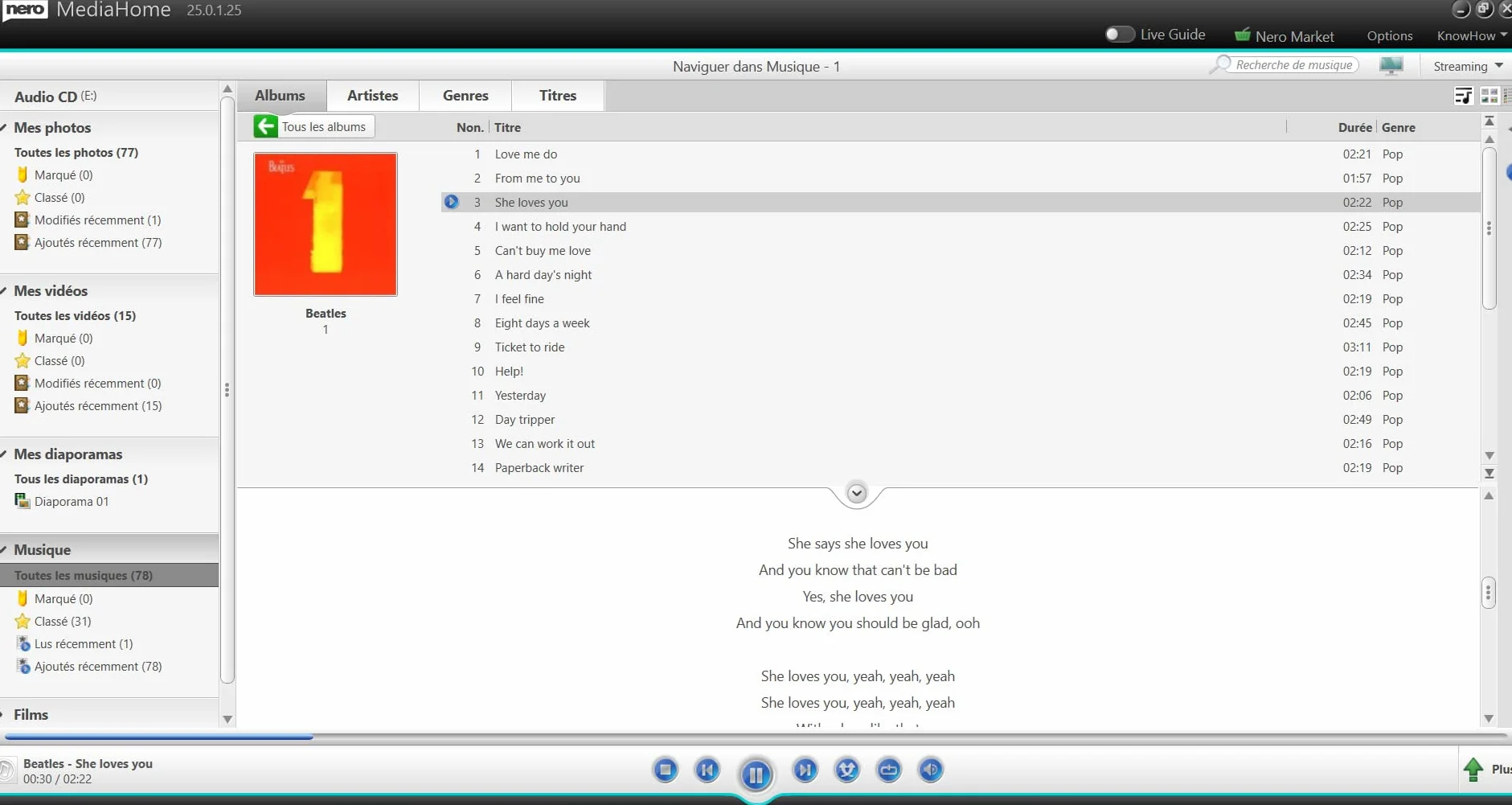
Task: Select the track Yesterday
Action: point(961,395)
